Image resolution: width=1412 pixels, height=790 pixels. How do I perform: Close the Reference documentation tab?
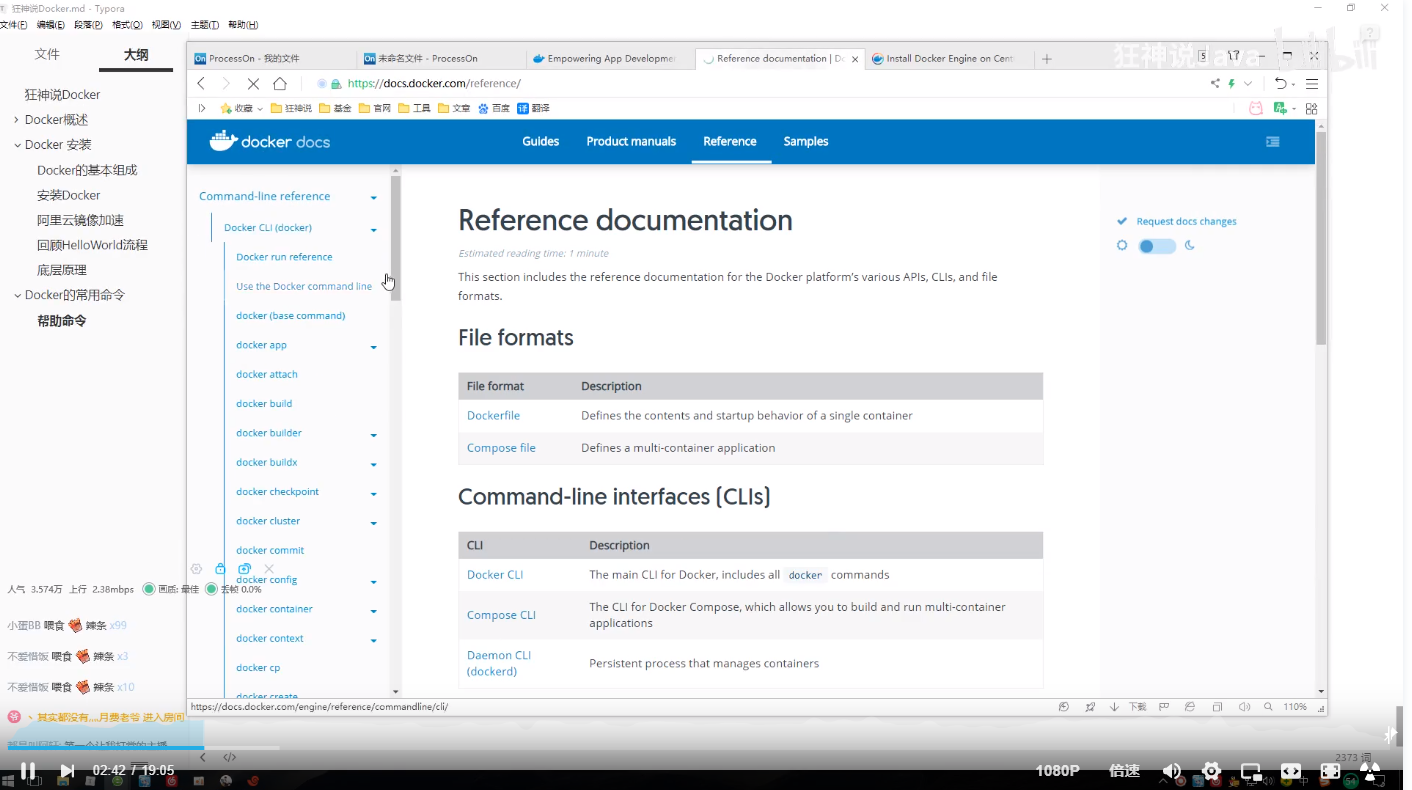(855, 59)
